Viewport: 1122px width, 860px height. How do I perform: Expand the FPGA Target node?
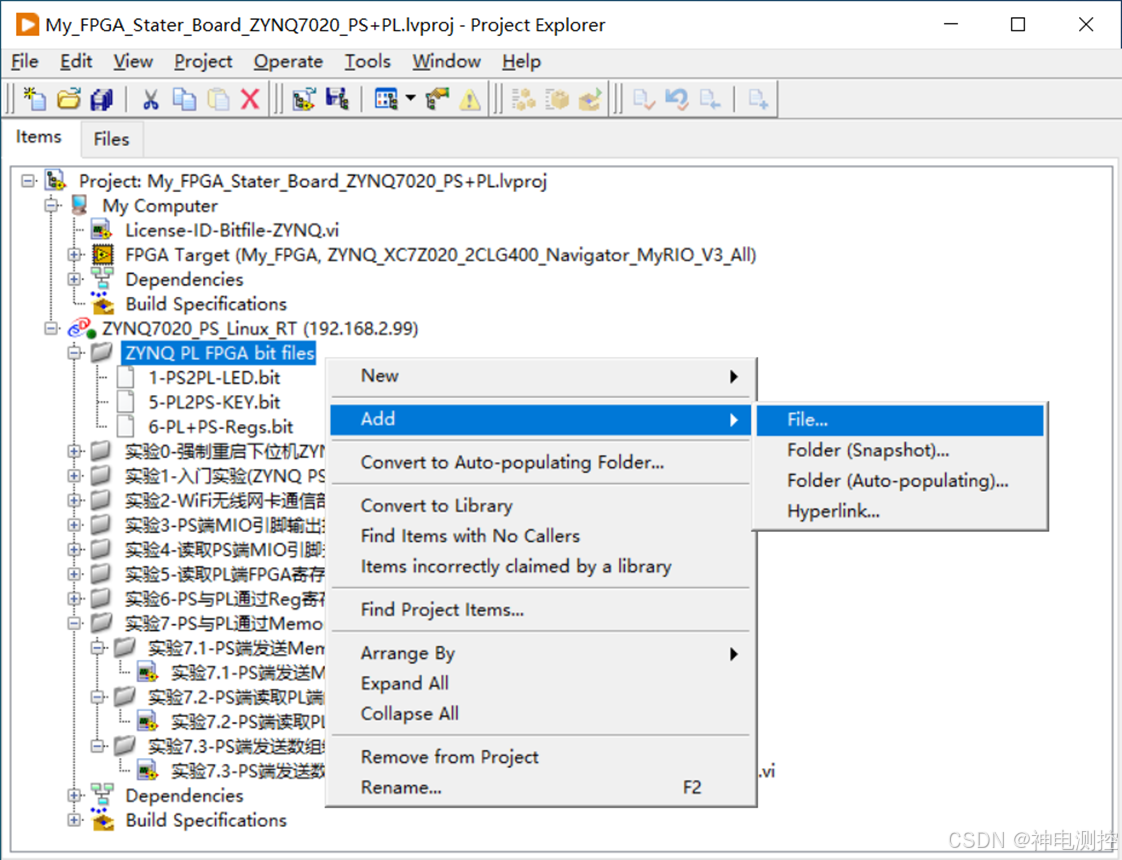(x=74, y=255)
